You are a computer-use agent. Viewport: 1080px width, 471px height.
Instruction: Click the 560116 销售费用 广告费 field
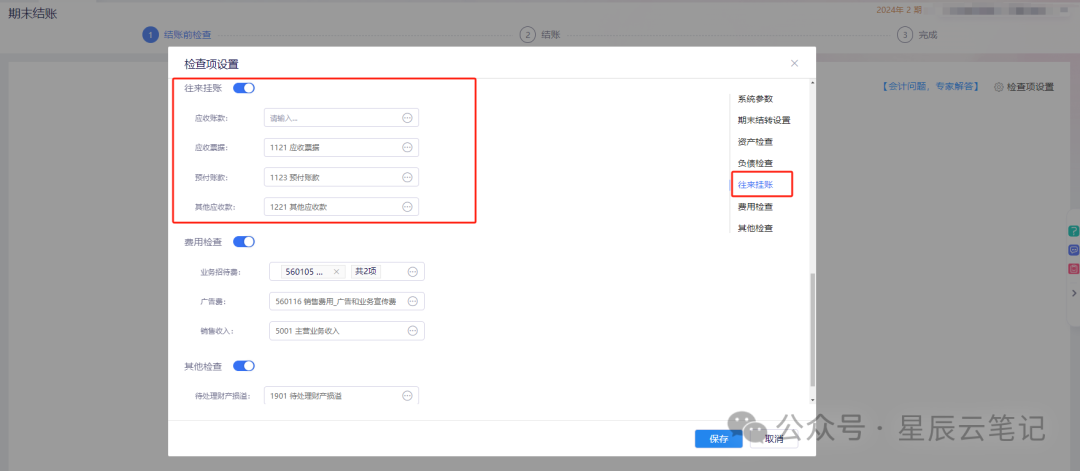(346, 301)
